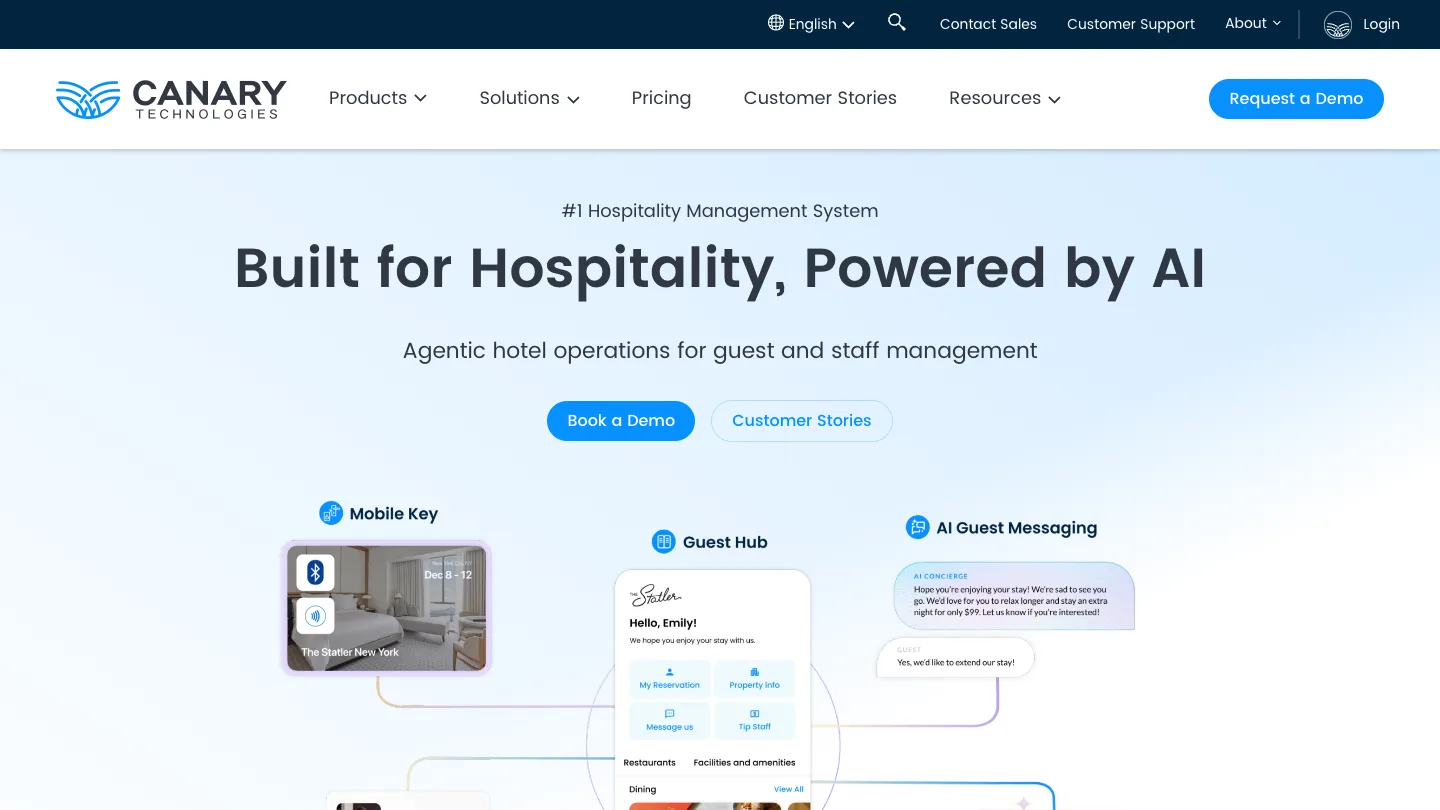Select the Restaurants tab in Guest Hub
The image size is (1440, 810).
pos(650,762)
